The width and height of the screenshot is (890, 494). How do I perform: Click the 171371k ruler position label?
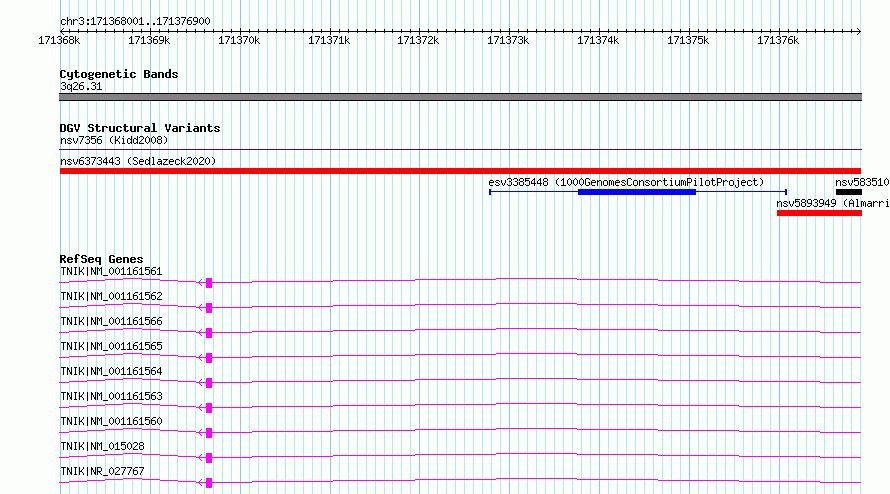[x=329, y=40]
